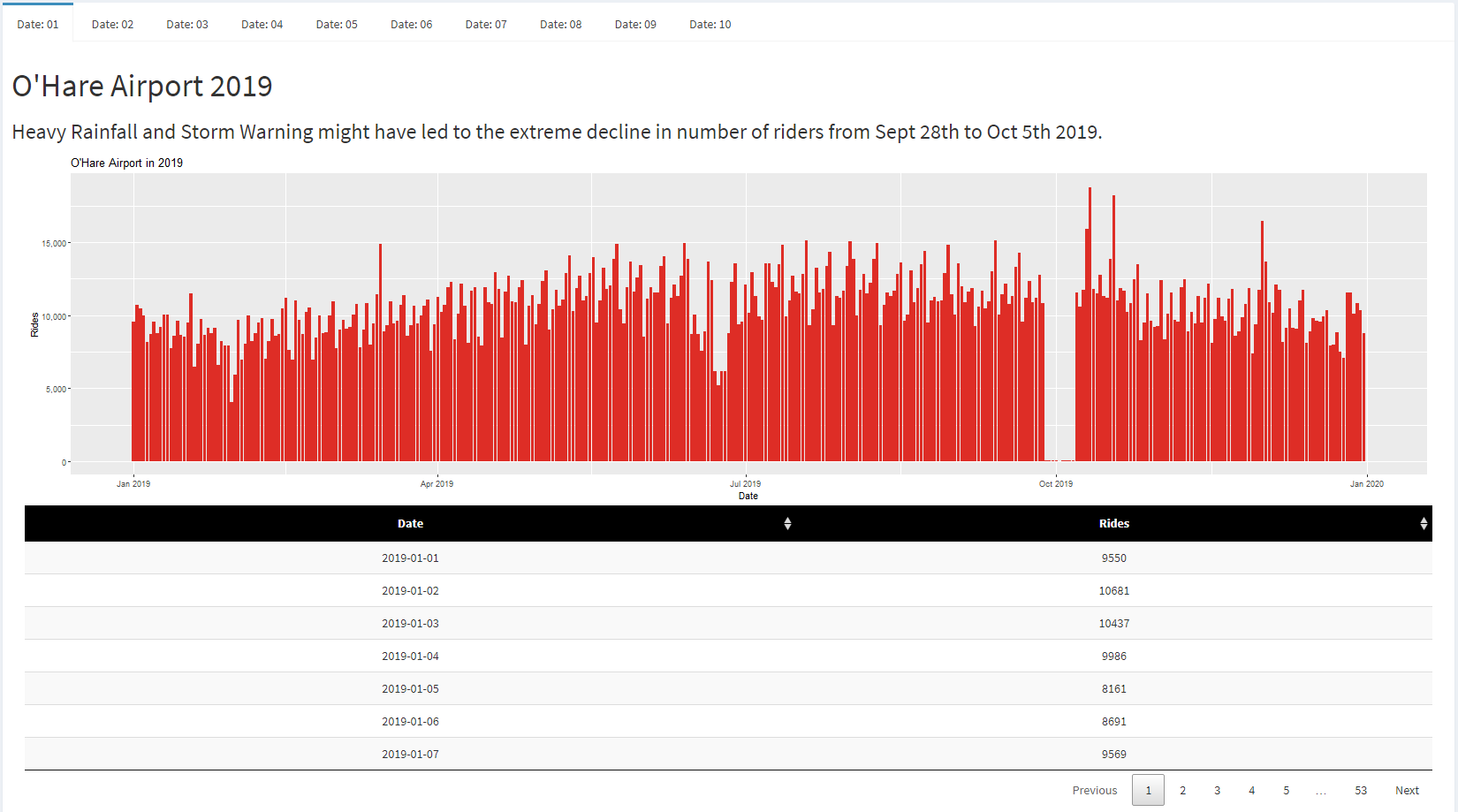The height and width of the screenshot is (812, 1458).
Task: Click the 2019-01-06 date cell
Action: 410,722
